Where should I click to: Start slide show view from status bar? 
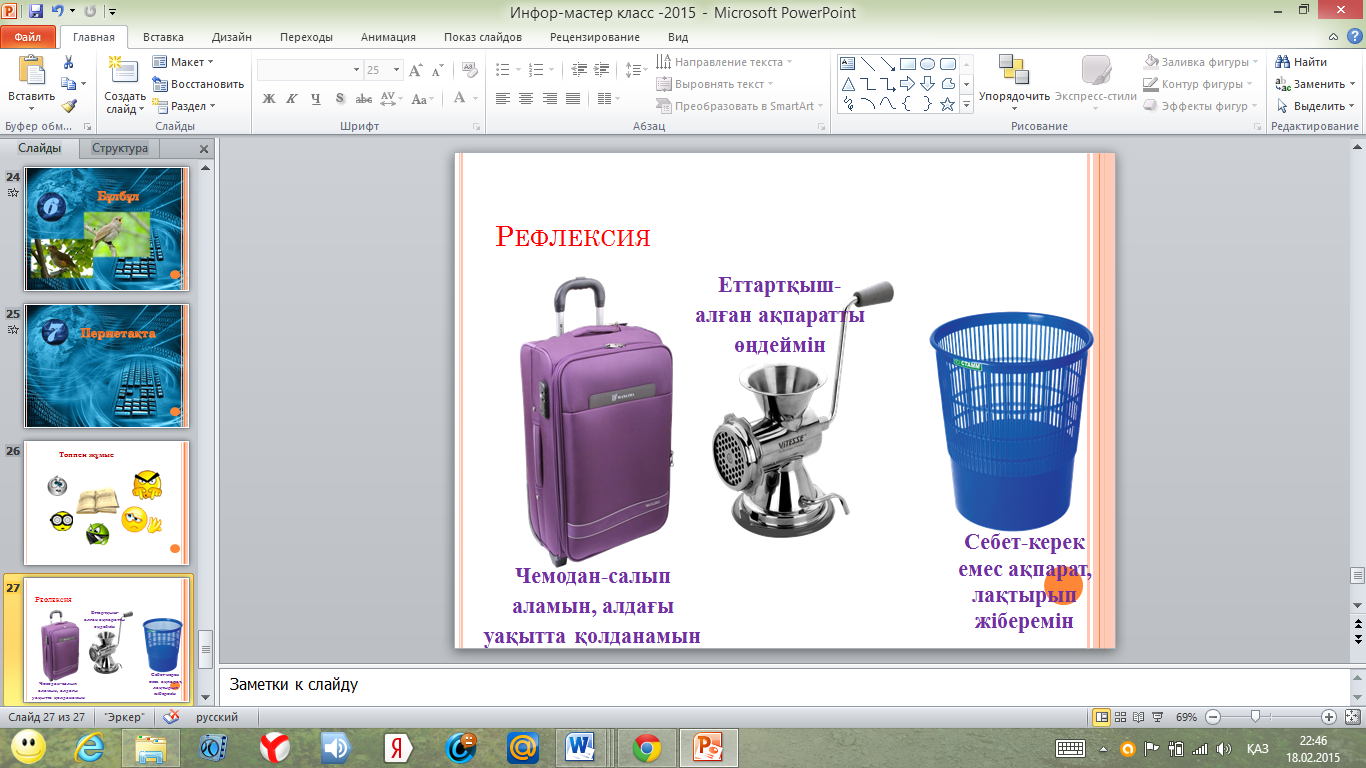pyautogui.click(x=1158, y=717)
